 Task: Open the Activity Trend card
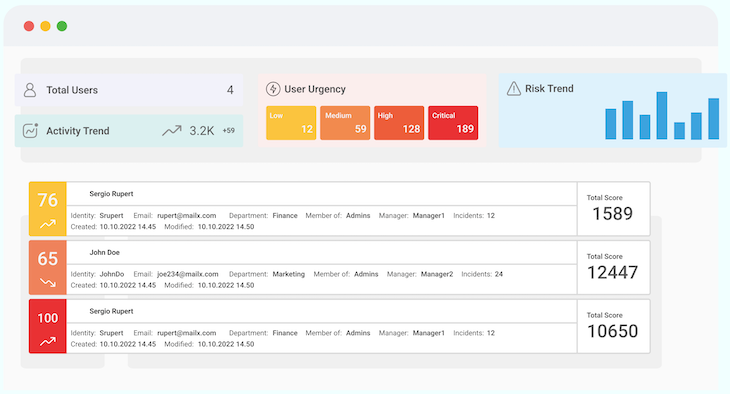[x=129, y=131]
